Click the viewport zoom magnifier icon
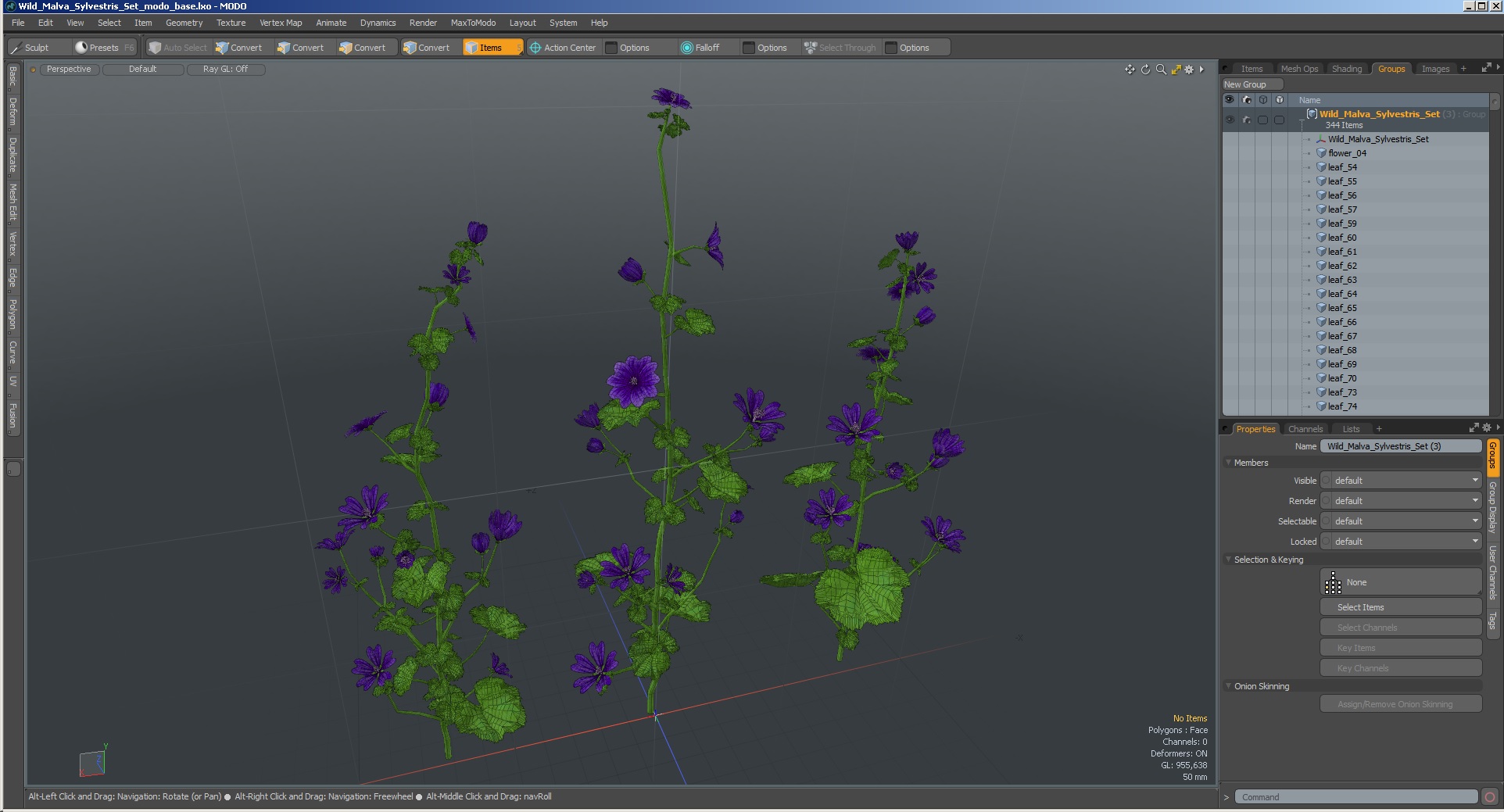Image resolution: width=1504 pixels, height=812 pixels. click(1161, 70)
